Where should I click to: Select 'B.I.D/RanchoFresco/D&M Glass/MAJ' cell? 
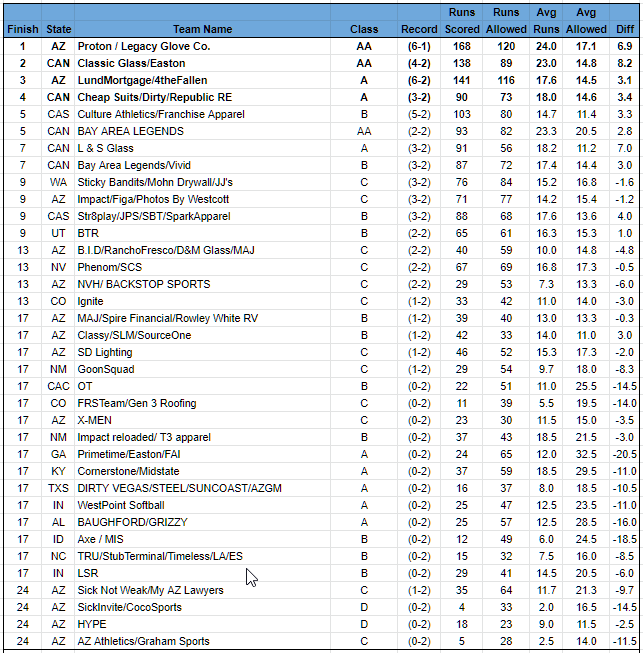click(x=202, y=250)
